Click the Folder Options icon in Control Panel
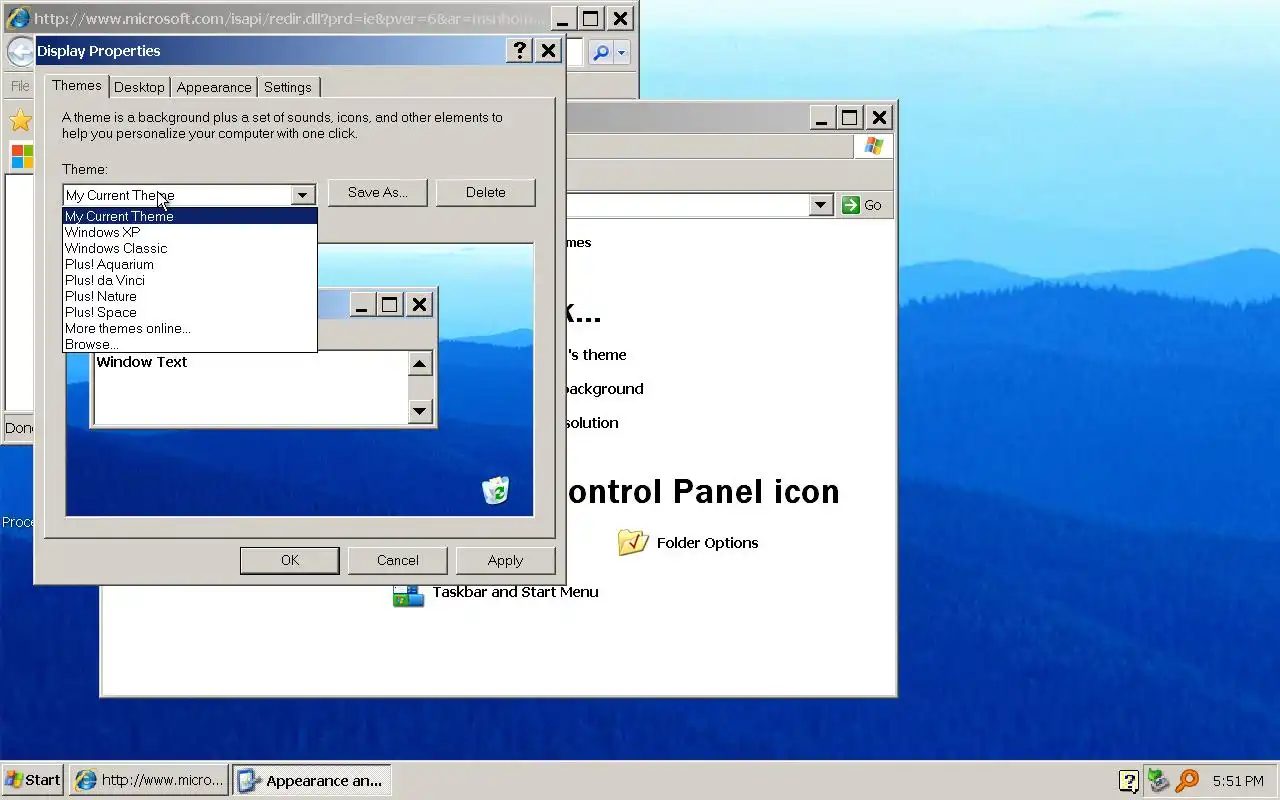This screenshot has height=800, width=1280. 633,542
